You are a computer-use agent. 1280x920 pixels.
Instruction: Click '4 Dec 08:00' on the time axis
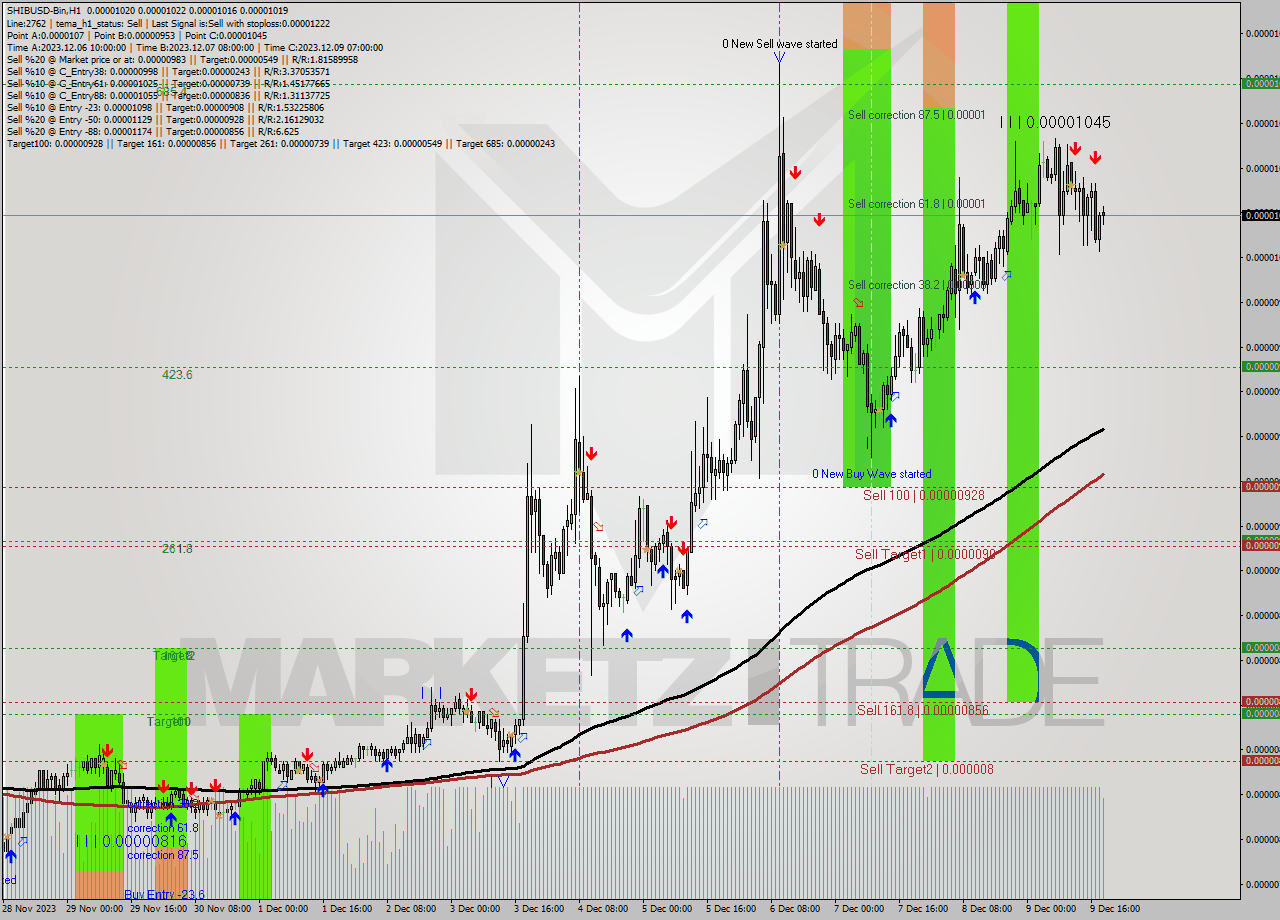(x=603, y=909)
